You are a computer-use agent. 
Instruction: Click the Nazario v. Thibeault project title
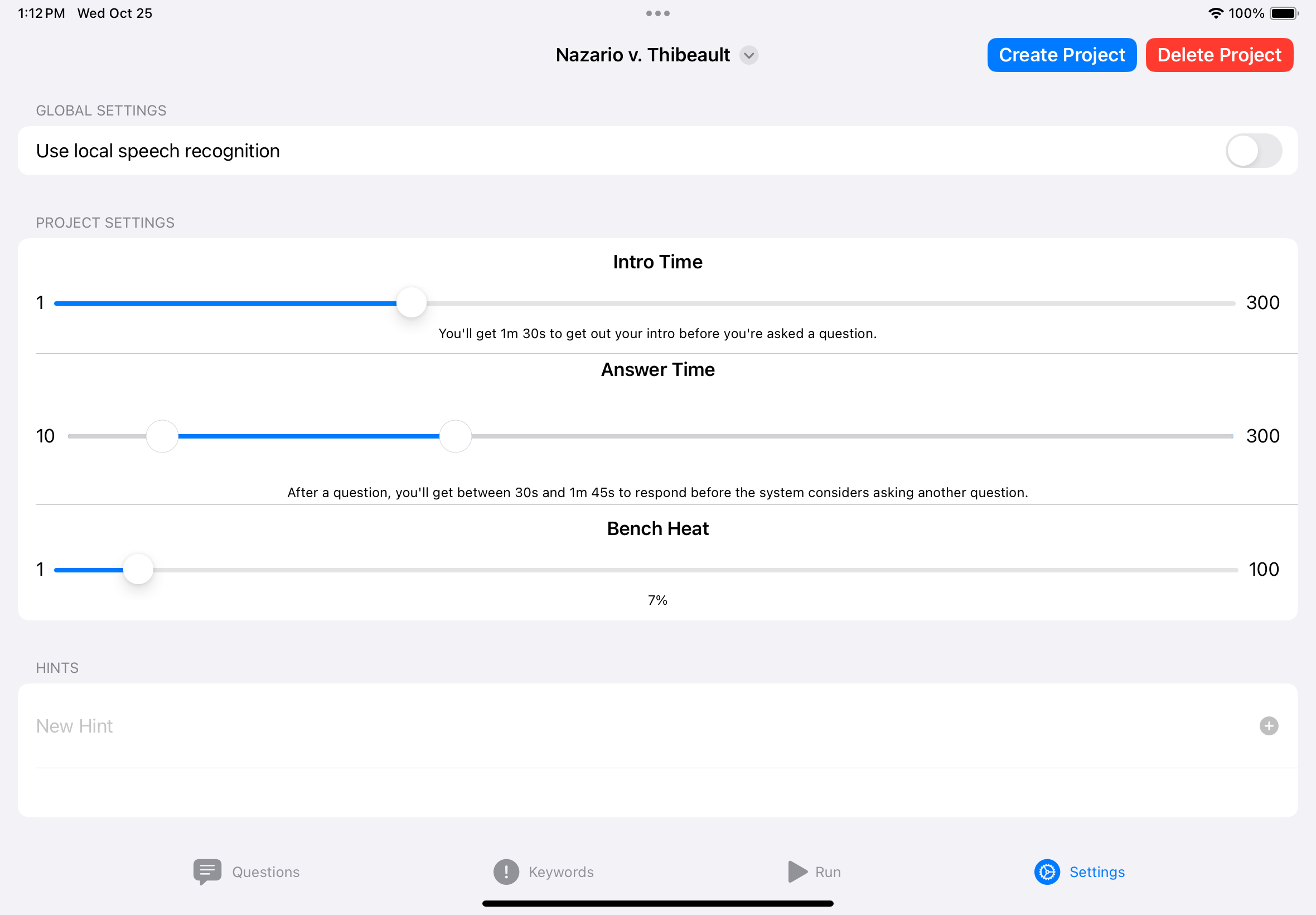(x=642, y=55)
